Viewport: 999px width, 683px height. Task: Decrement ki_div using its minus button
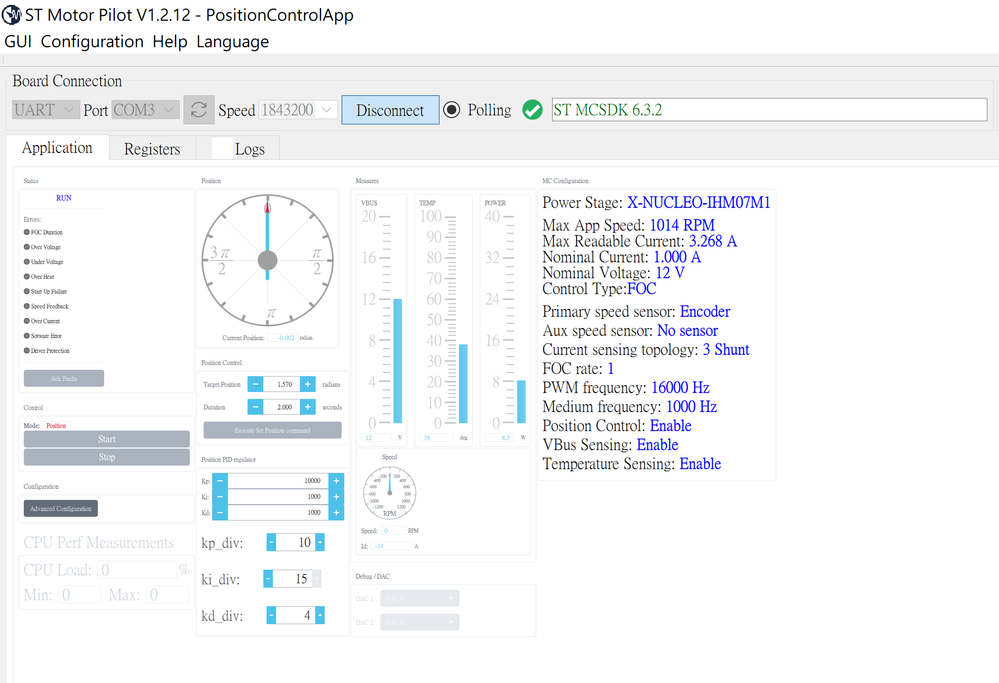[268, 579]
